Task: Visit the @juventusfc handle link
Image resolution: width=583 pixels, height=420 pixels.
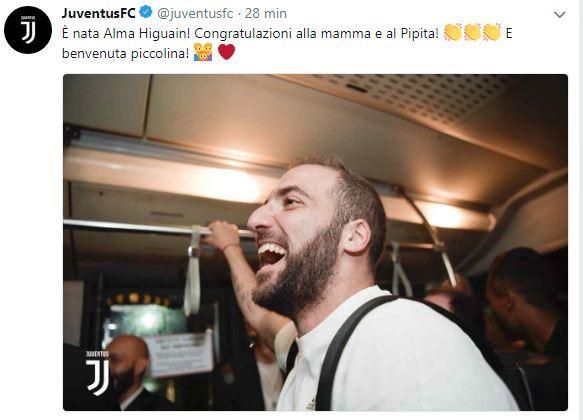Action: click(195, 14)
